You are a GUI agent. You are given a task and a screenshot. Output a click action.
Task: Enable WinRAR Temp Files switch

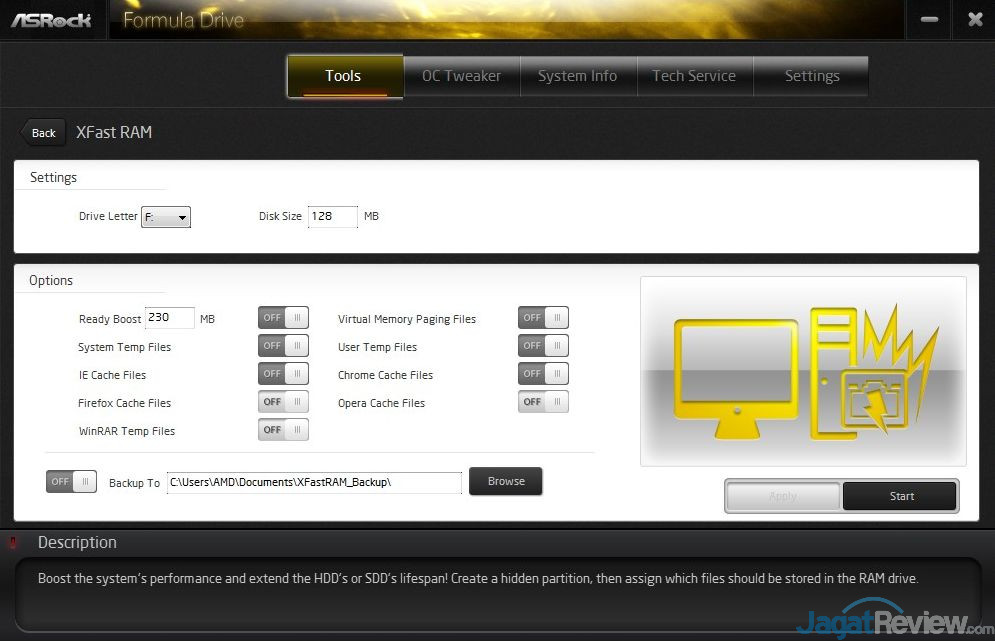coord(283,430)
